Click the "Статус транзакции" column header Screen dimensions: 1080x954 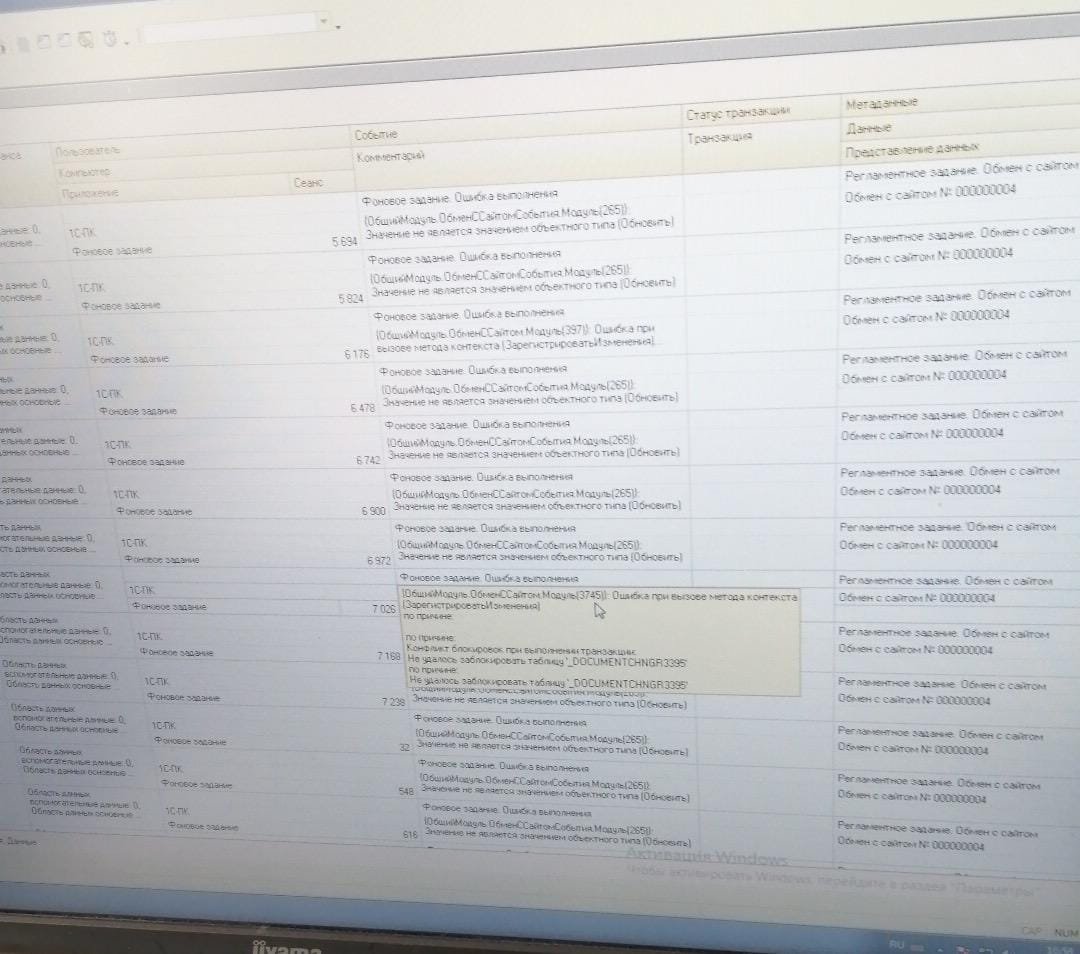tap(738, 113)
